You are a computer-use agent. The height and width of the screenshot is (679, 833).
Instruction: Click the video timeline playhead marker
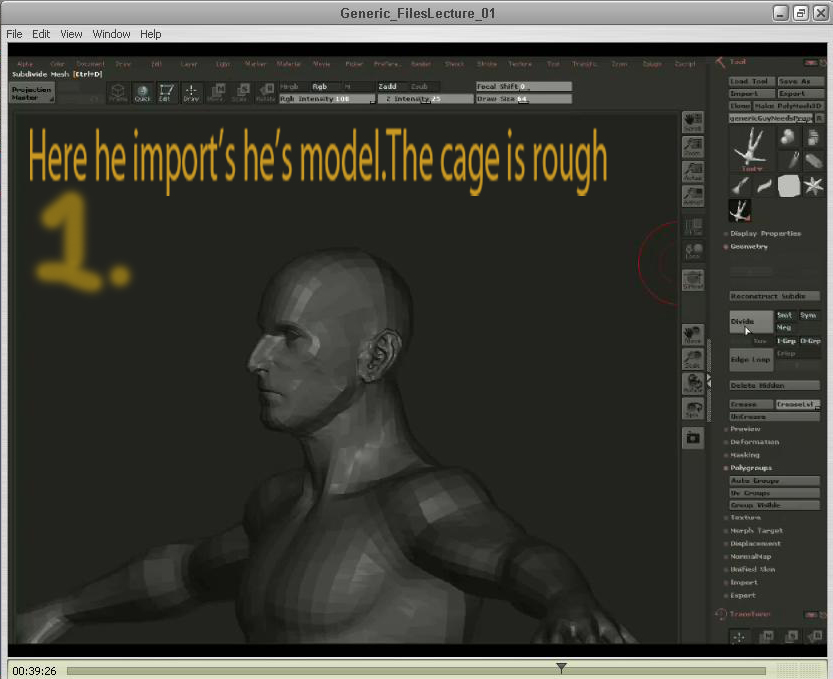[x=561, y=668]
